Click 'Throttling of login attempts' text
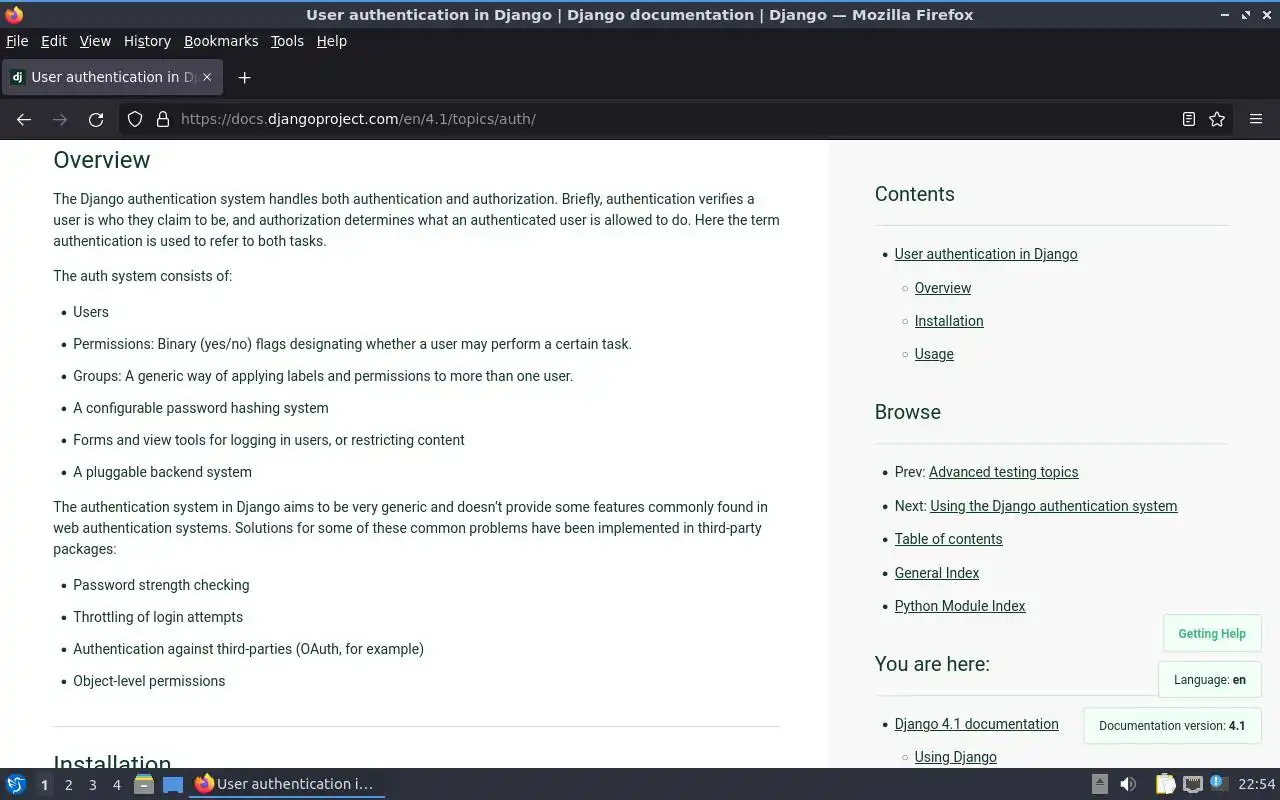The width and height of the screenshot is (1280, 800). [158, 617]
